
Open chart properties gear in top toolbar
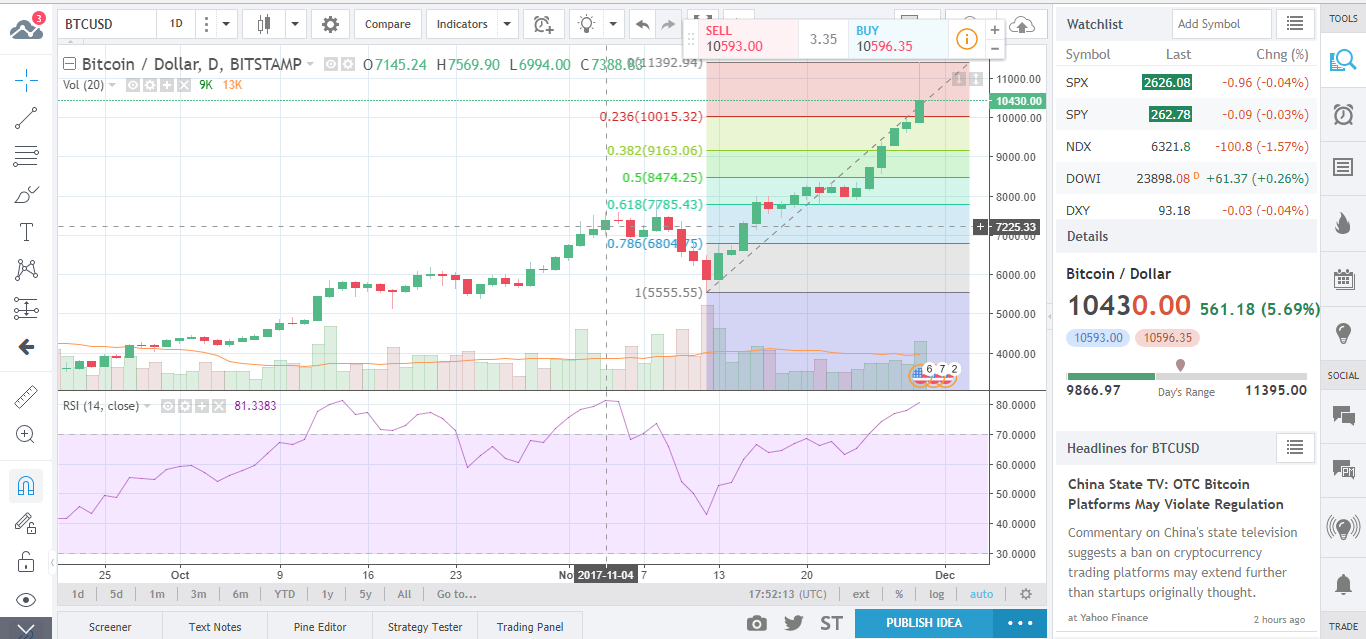click(x=330, y=24)
